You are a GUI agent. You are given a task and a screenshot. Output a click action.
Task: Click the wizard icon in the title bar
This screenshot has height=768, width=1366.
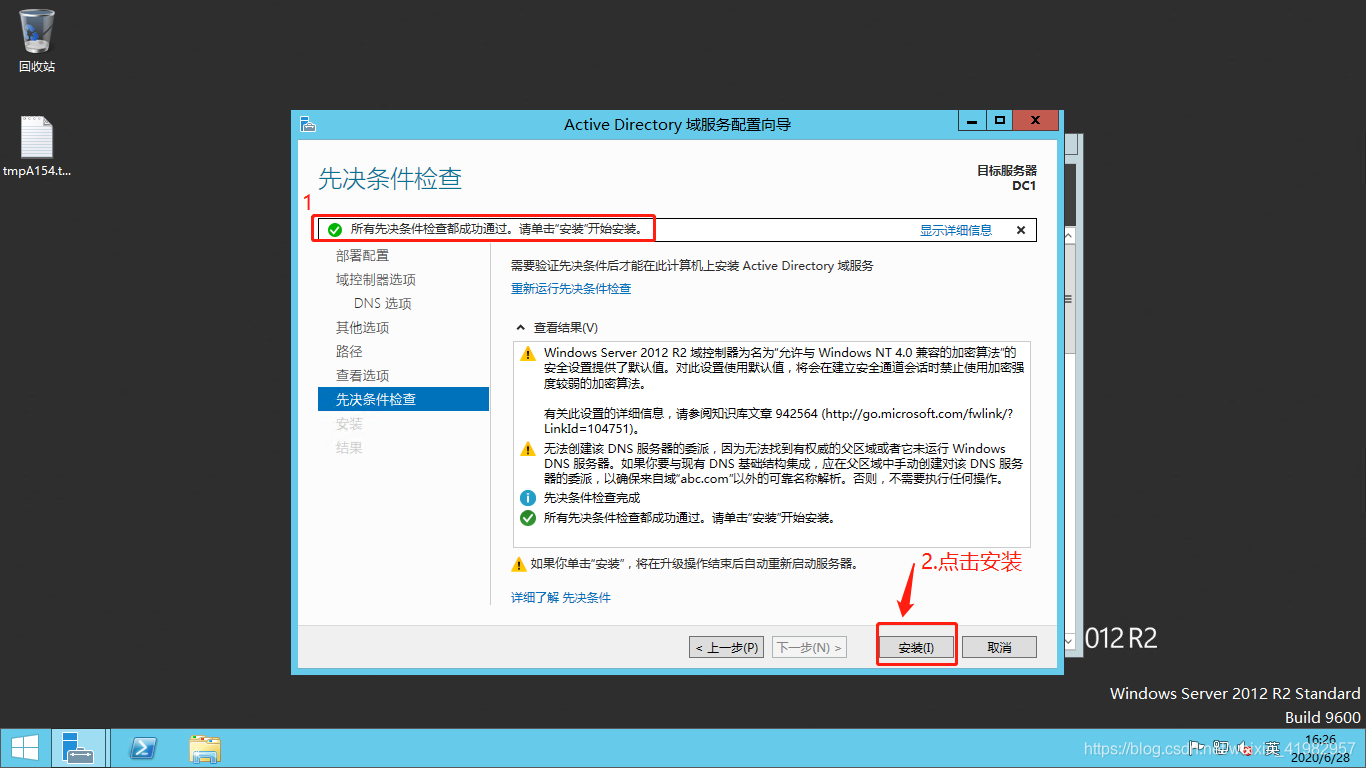[x=309, y=123]
